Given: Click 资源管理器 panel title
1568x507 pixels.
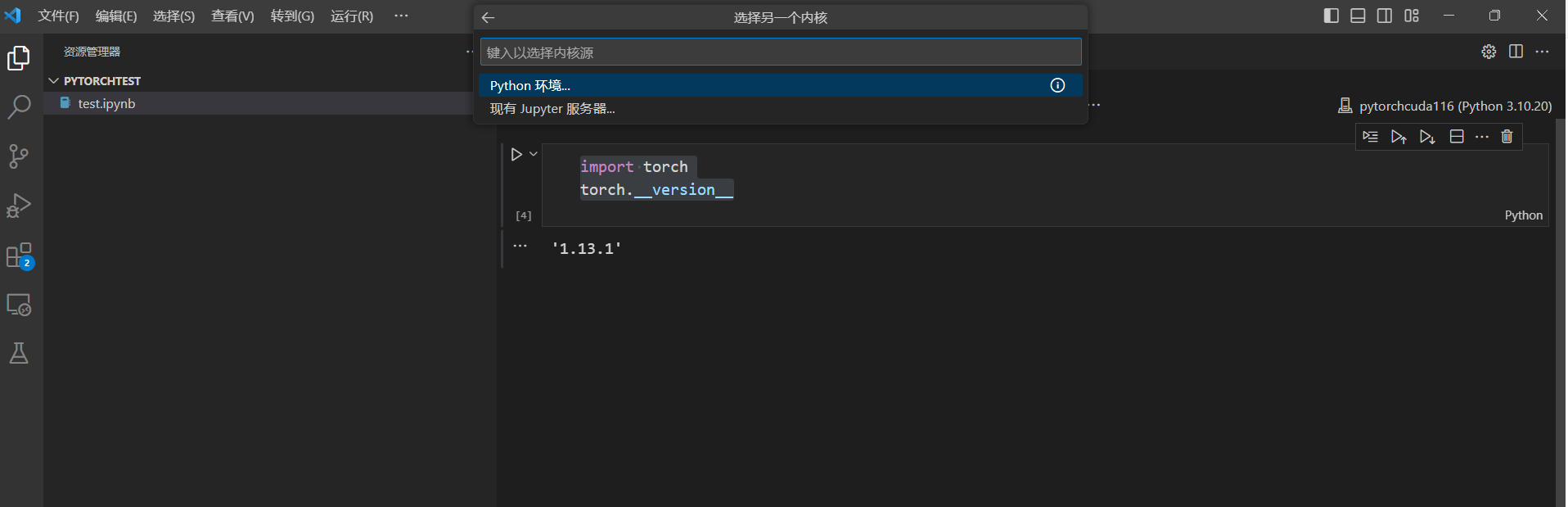Looking at the screenshot, I should (x=92, y=52).
